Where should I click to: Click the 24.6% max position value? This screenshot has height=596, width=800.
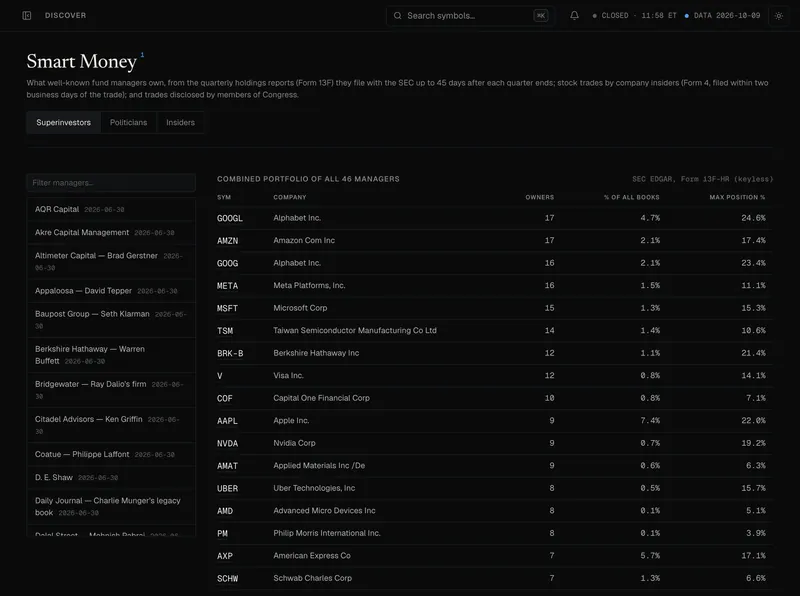point(753,218)
